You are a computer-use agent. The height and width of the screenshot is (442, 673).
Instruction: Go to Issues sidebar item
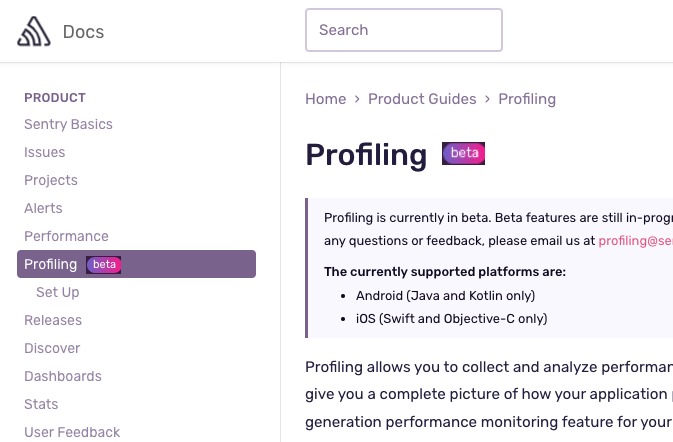click(45, 152)
